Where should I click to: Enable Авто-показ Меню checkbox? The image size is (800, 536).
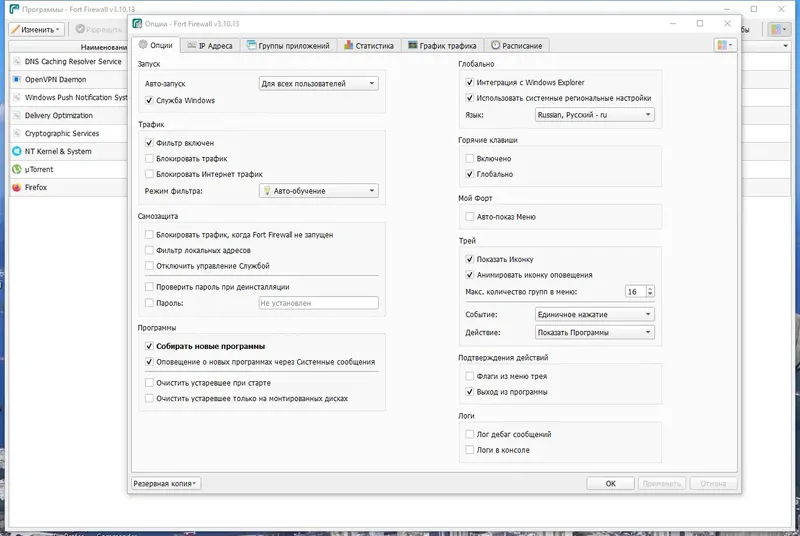tap(469, 217)
